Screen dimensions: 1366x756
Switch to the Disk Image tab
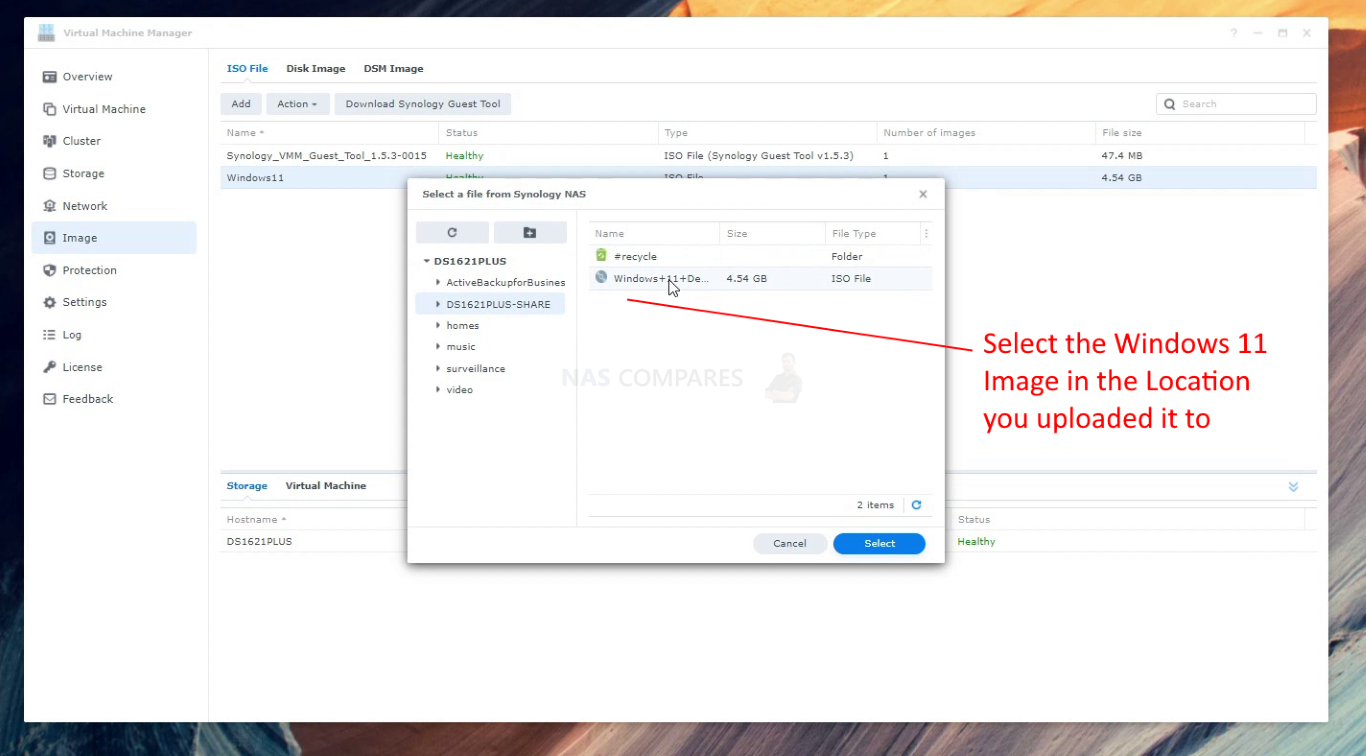(x=316, y=69)
